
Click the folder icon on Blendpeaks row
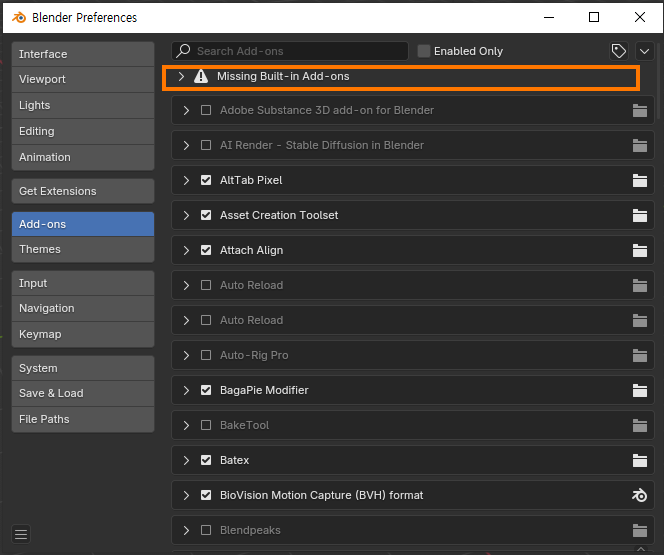tap(639, 530)
